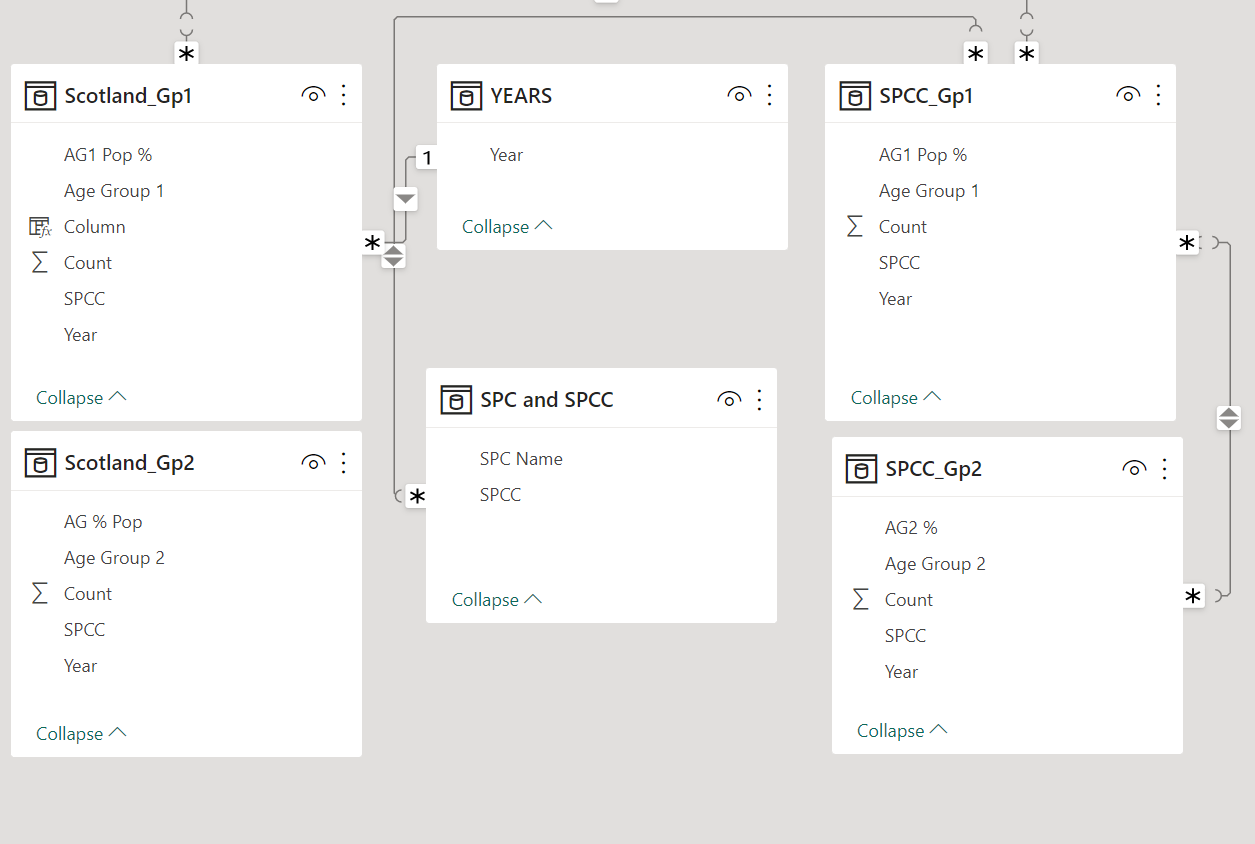Collapse the SPC and SPCC table card
Viewport: 1255px width, 844px height.
498,600
